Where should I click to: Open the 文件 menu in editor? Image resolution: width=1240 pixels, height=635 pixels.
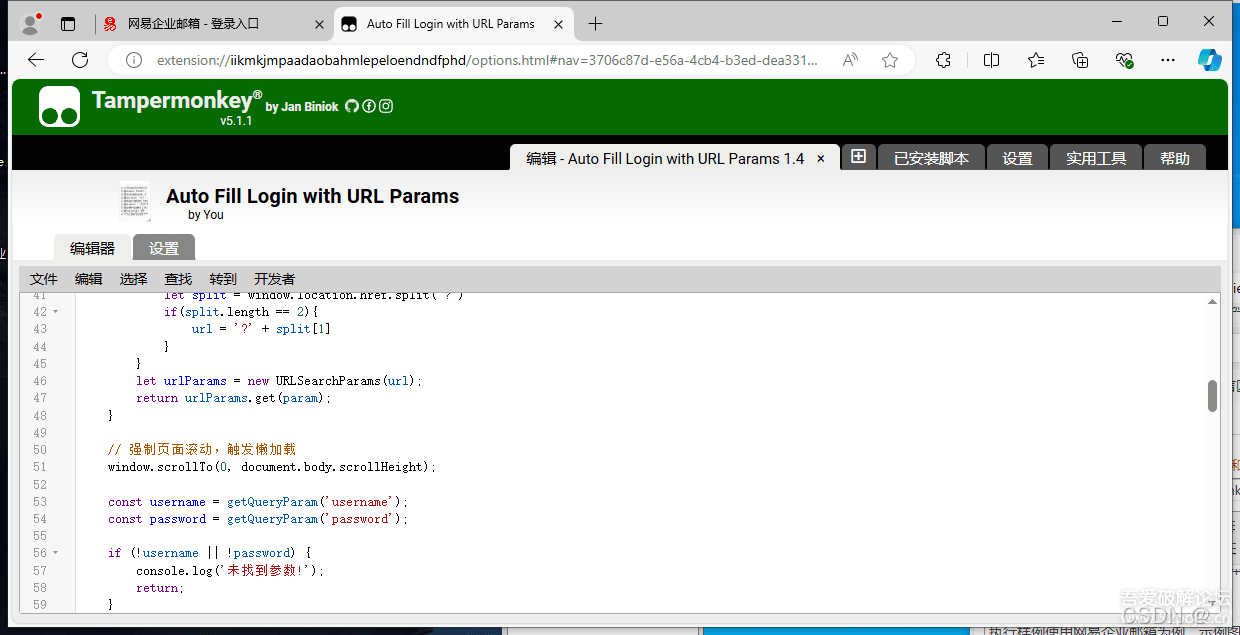pos(44,279)
